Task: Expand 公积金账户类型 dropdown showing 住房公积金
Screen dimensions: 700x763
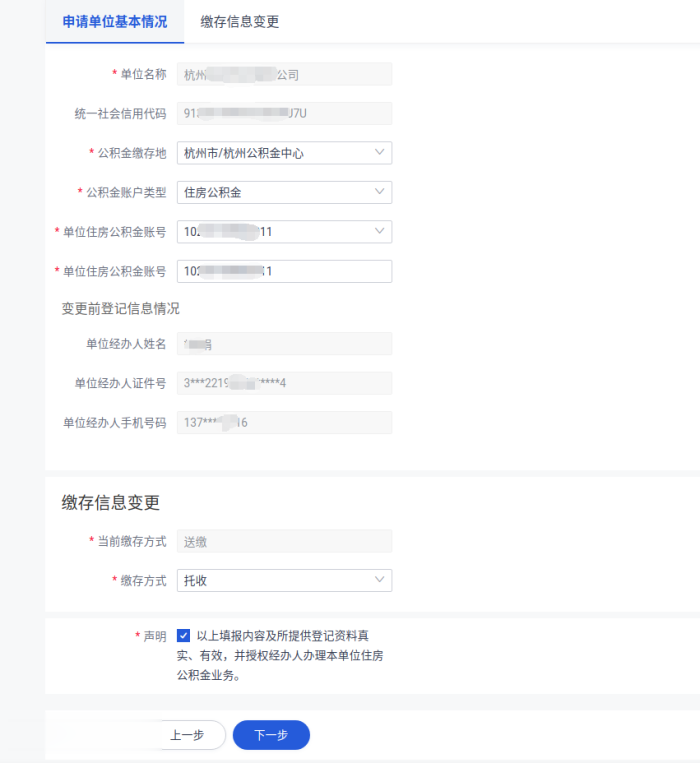Action: [x=284, y=192]
